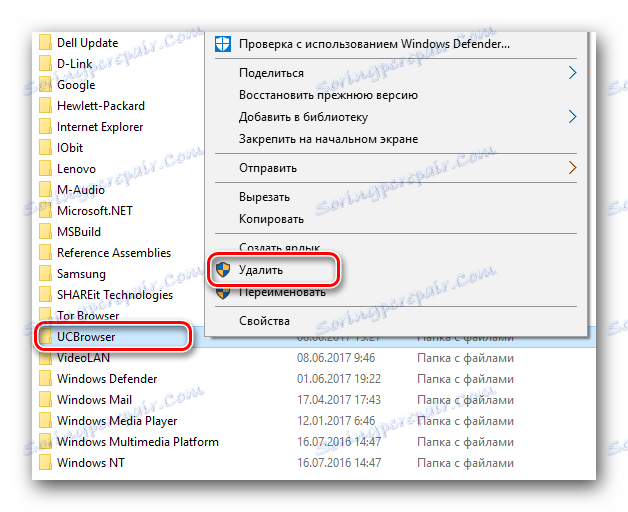Click the Windows Media Player folder icon

click(x=45, y=421)
